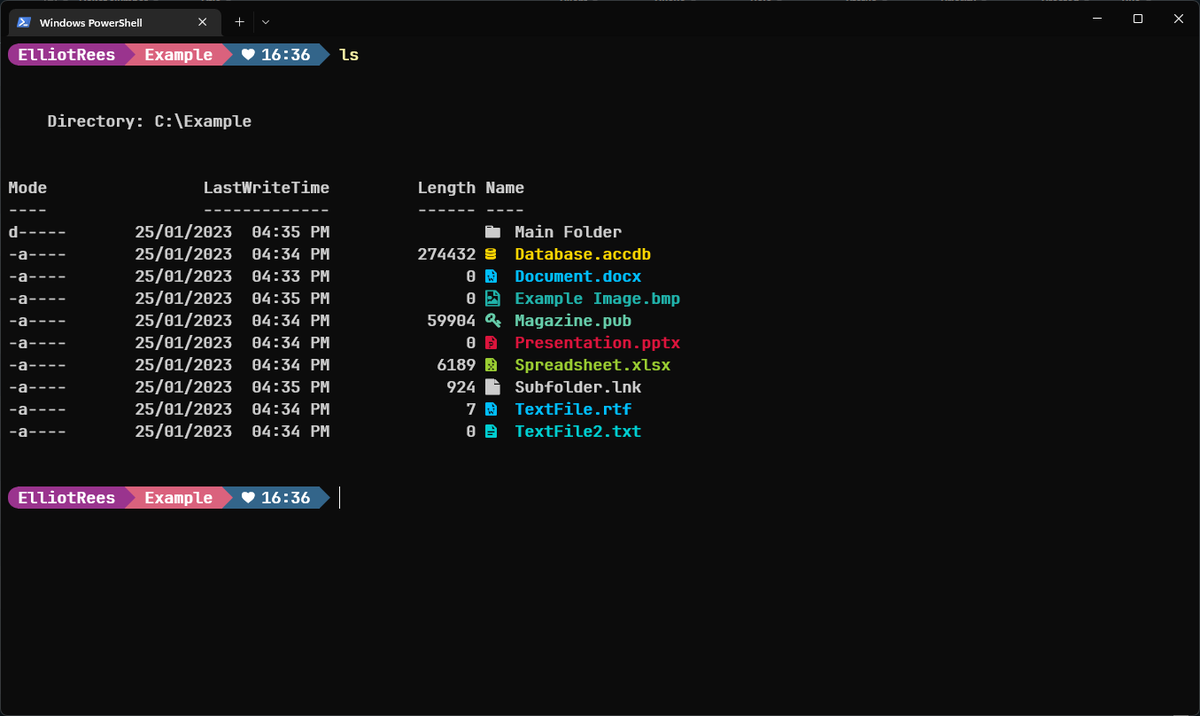Image resolution: width=1200 pixels, height=716 pixels.
Task: Click the database icon beside Database.accdb
Action: 491,254
